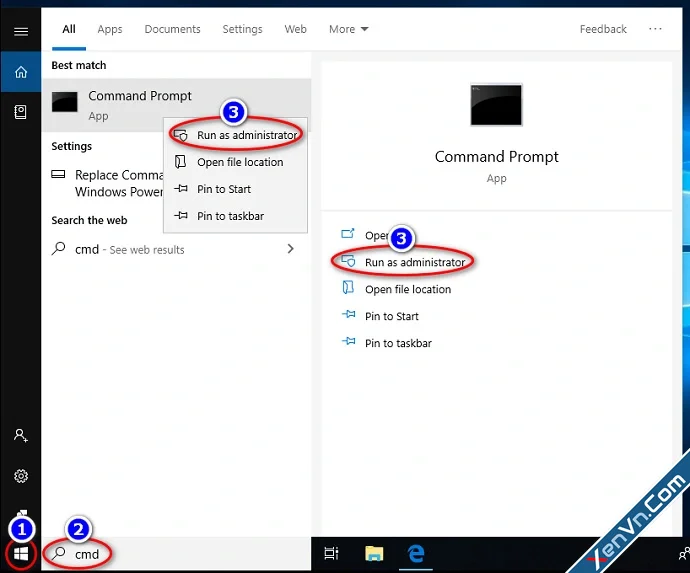Open Microsoft Edge from the taskbar

(x=416, y=553)
